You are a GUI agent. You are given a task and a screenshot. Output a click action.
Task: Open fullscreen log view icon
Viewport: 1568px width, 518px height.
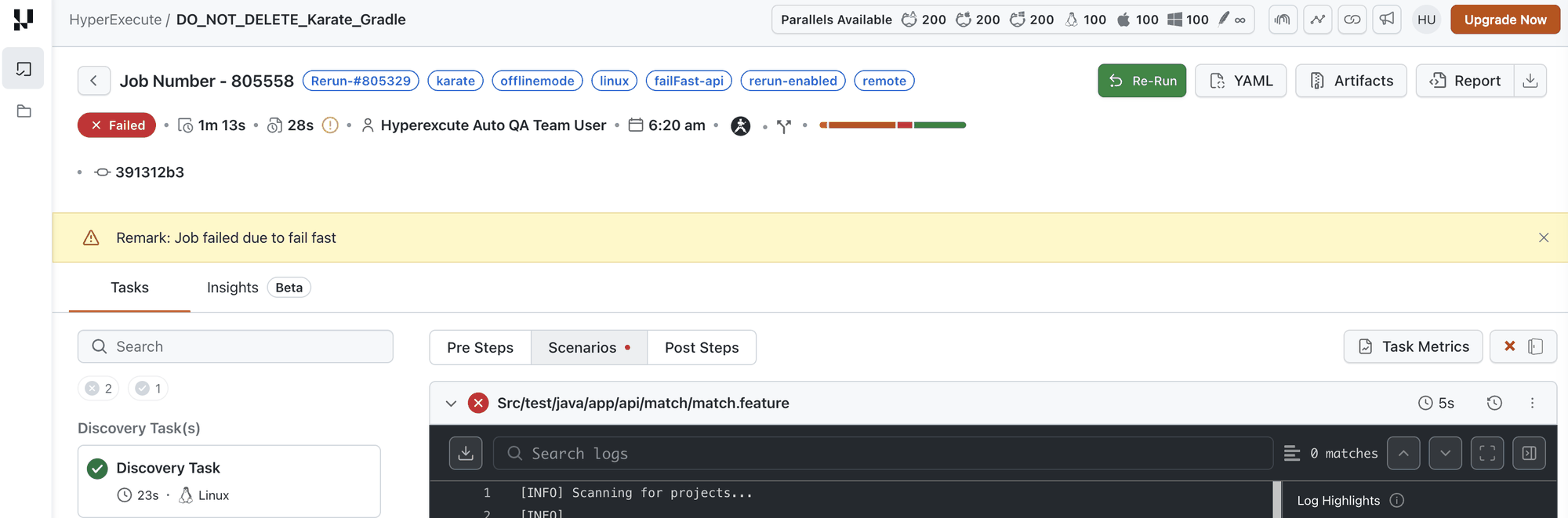point(1487,453)
